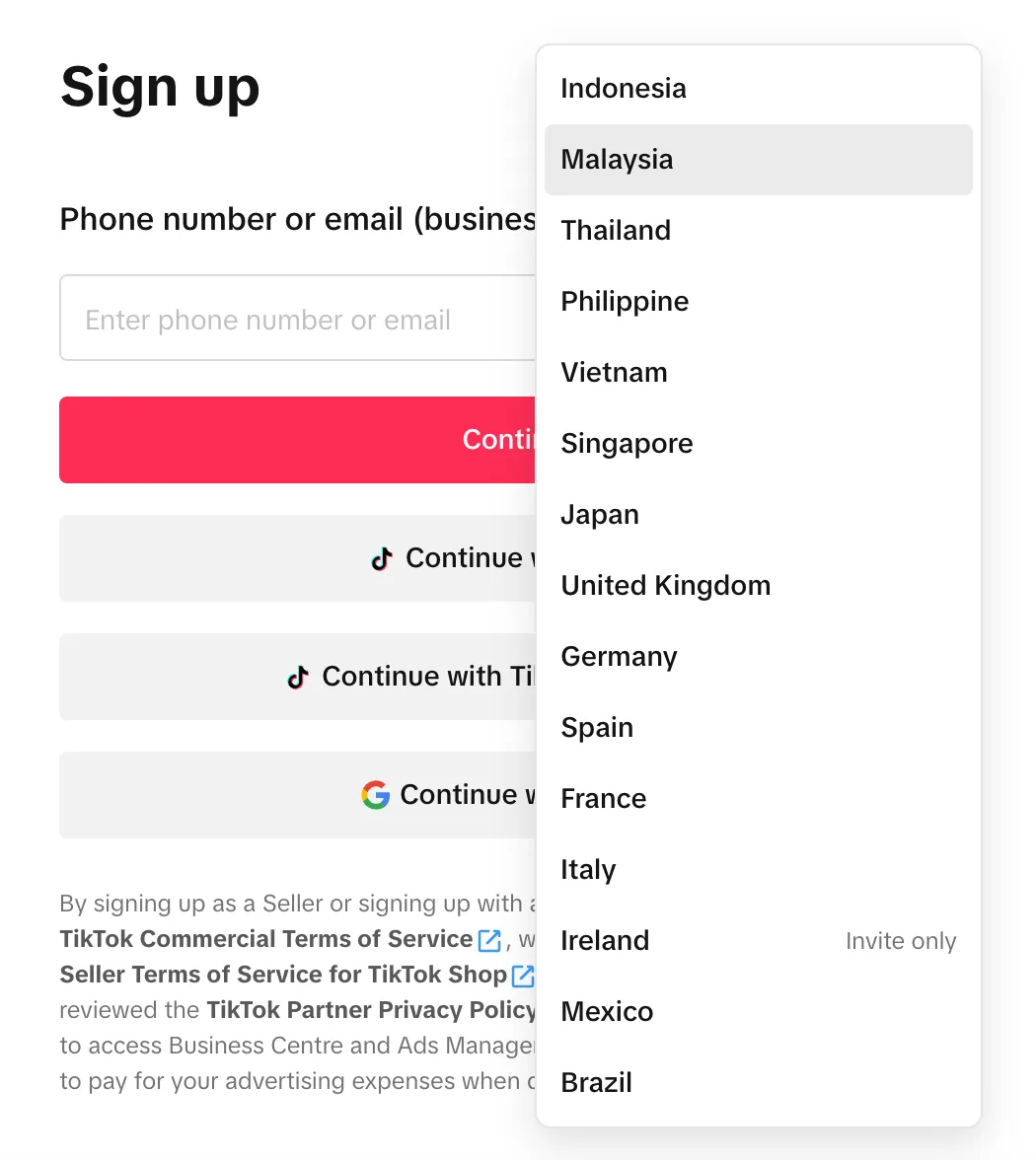Pick Philippine from the country options
This screenshot has height=1160, width=1036.
point(625,302)
